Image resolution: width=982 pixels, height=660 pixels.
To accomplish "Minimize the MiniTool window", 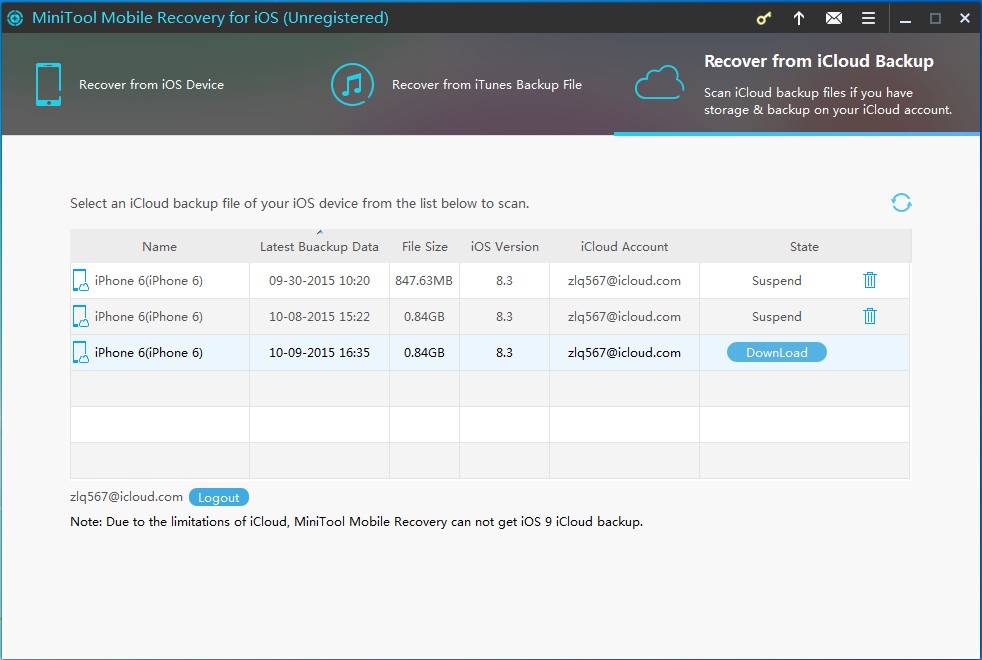I will pos(905,19).
